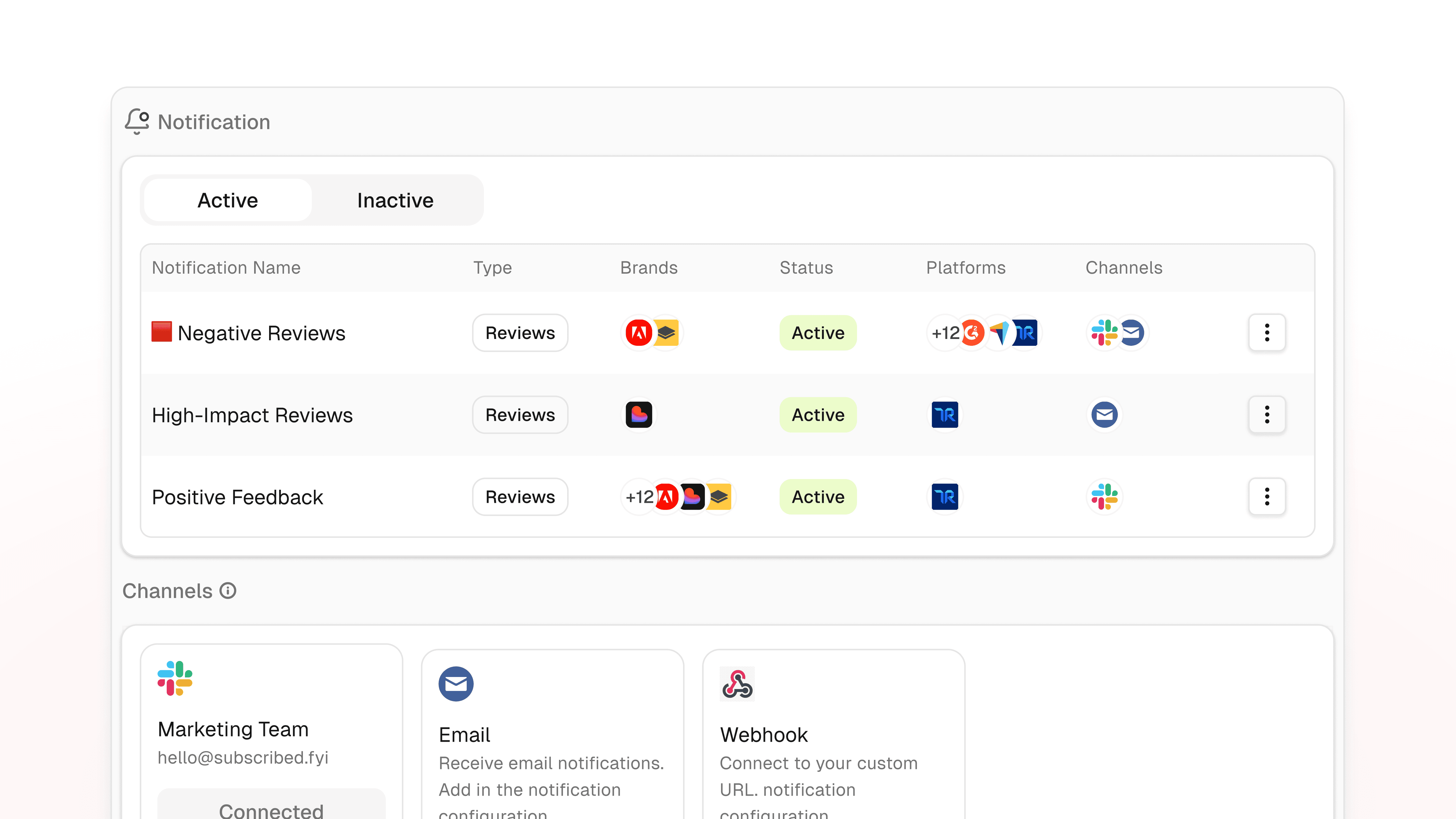Click the Channels info icon
Viewport: 1456px width, 819px height.
point(228,591)
